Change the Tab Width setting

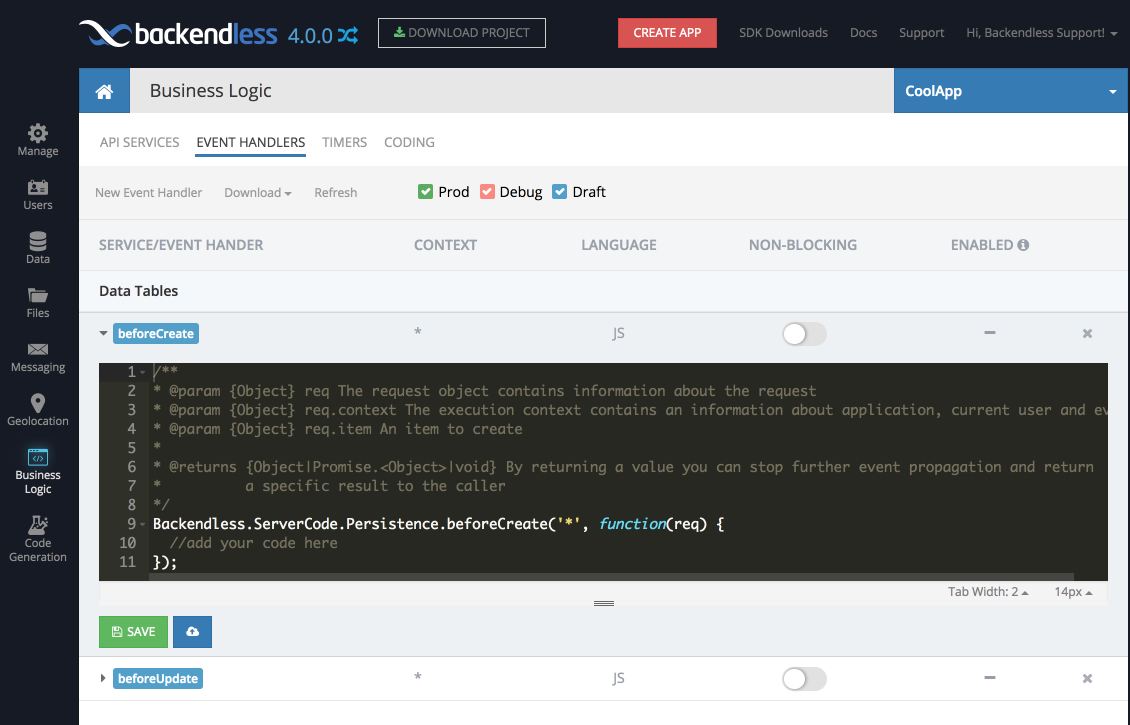click(988, 592)
